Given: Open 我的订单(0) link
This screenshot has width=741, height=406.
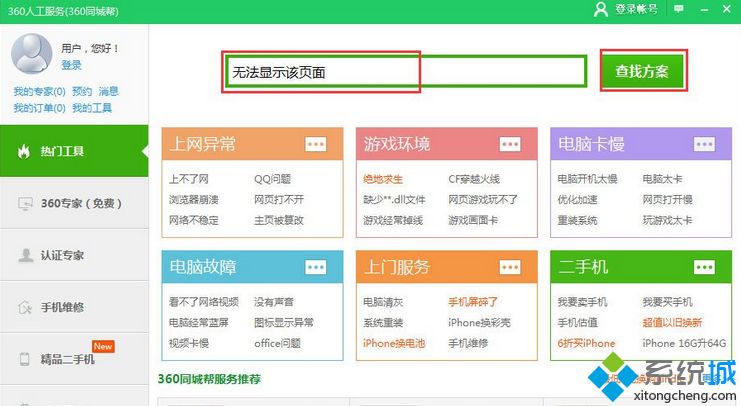Looking at the screenshot, I should [39, 108].
